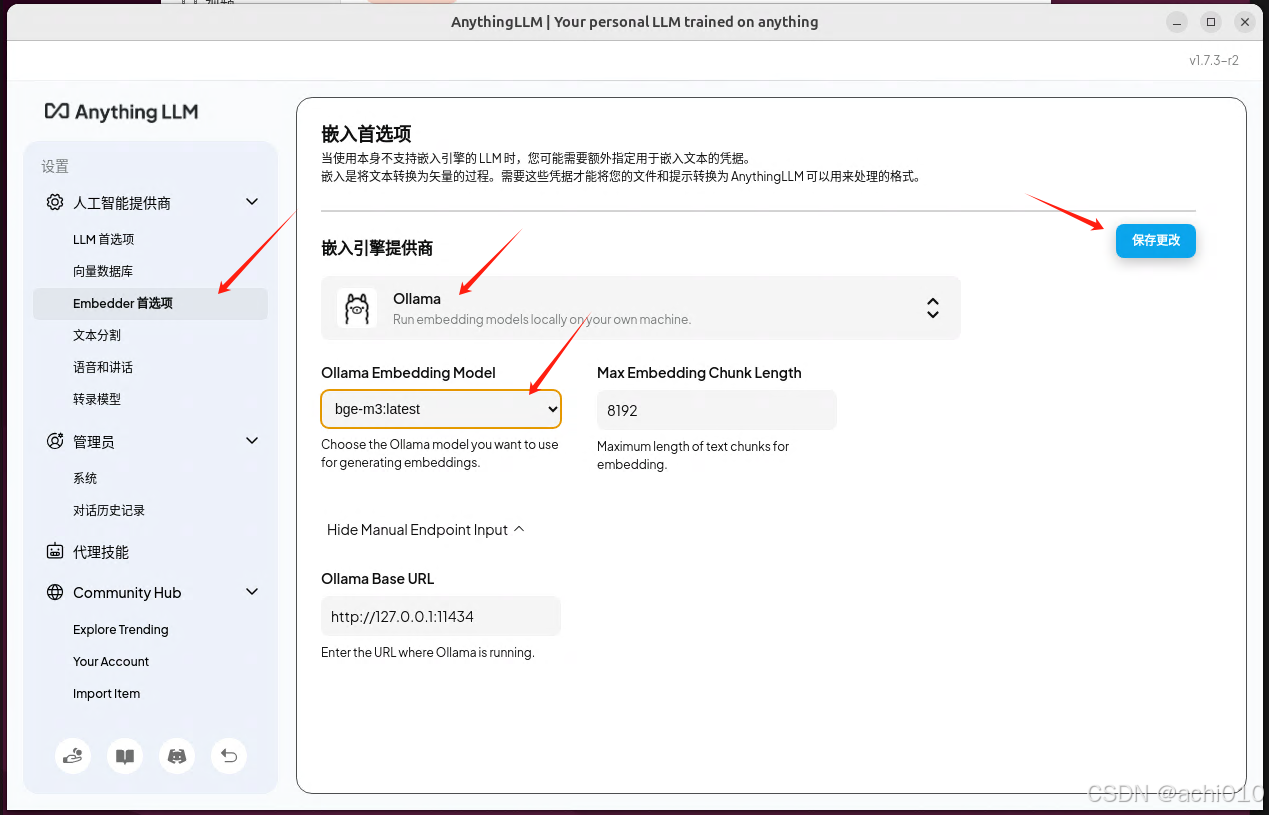Click the back arrow icon in footer
Viewport: 1269px width, 815px height.
click(229, 756)
